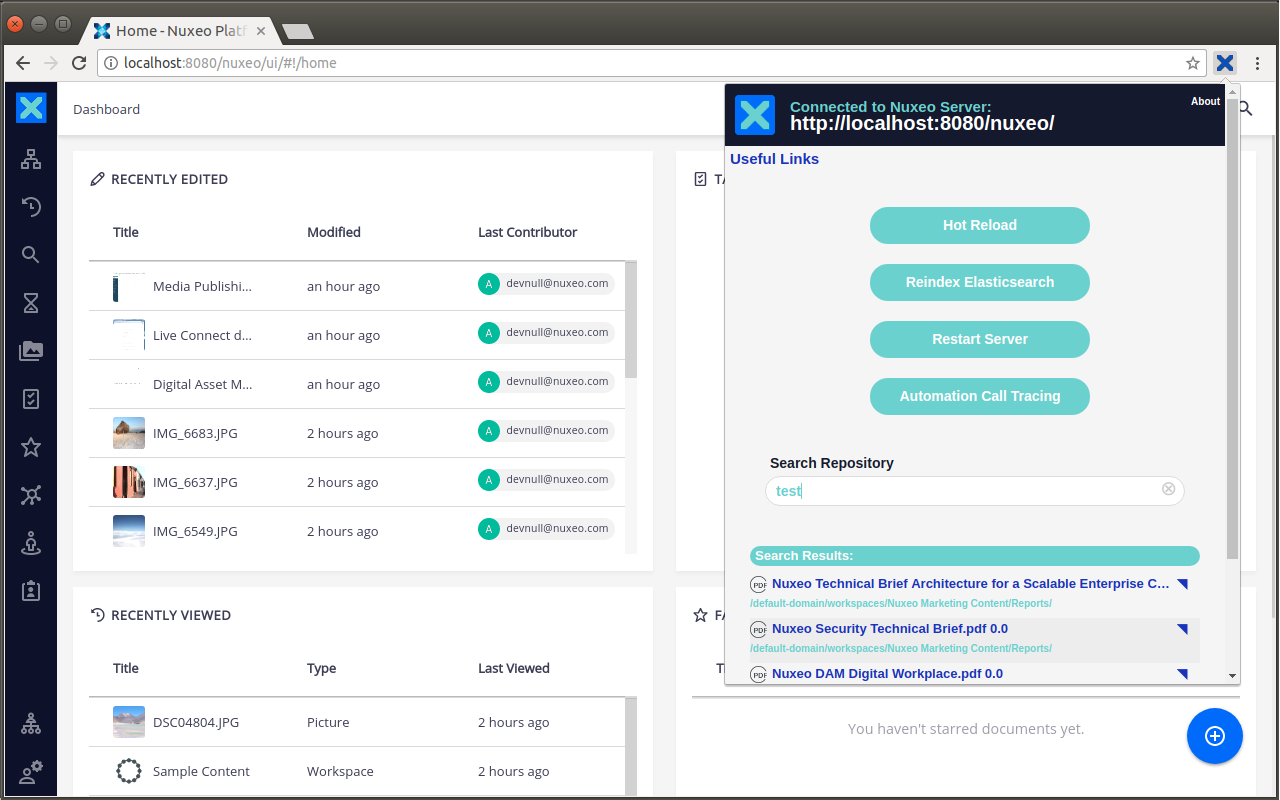
Task: Click the browser address bar URL
Action: tap(230, 63)
